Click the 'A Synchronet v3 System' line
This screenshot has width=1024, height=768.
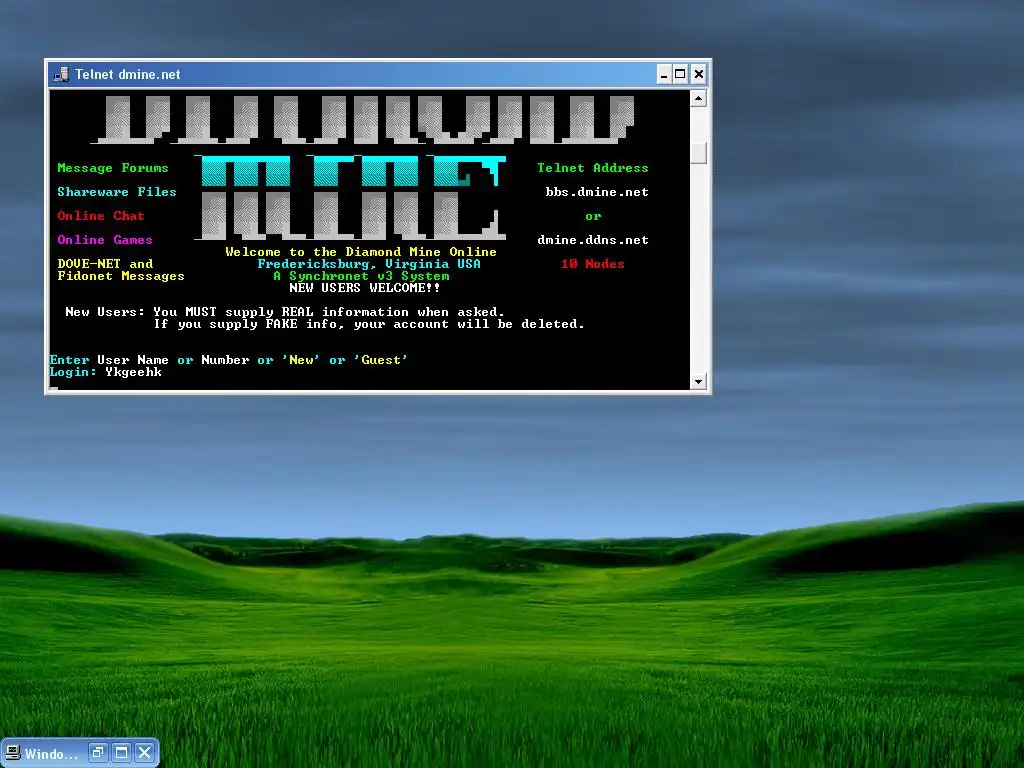tap(360, 276)
